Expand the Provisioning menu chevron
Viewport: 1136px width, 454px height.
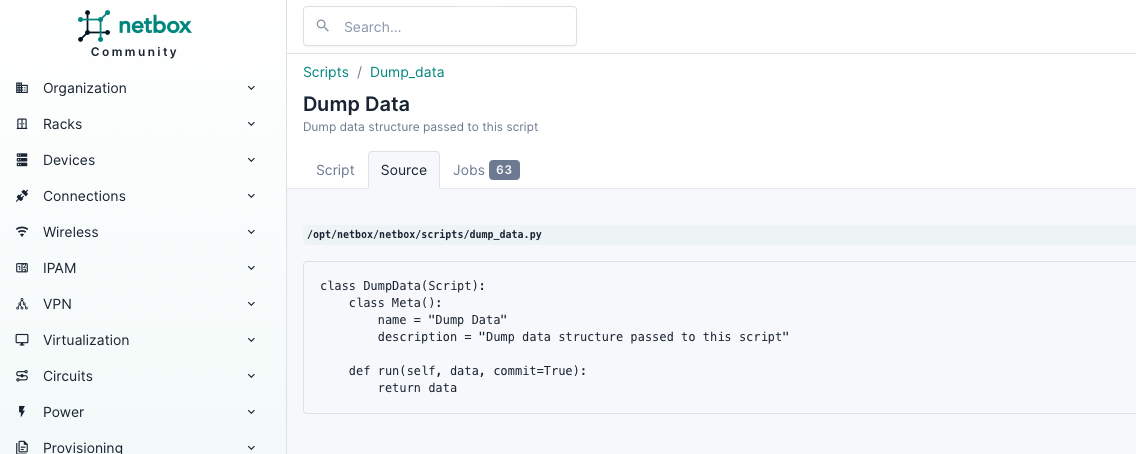pyautogui.click(x=251, y=447)
